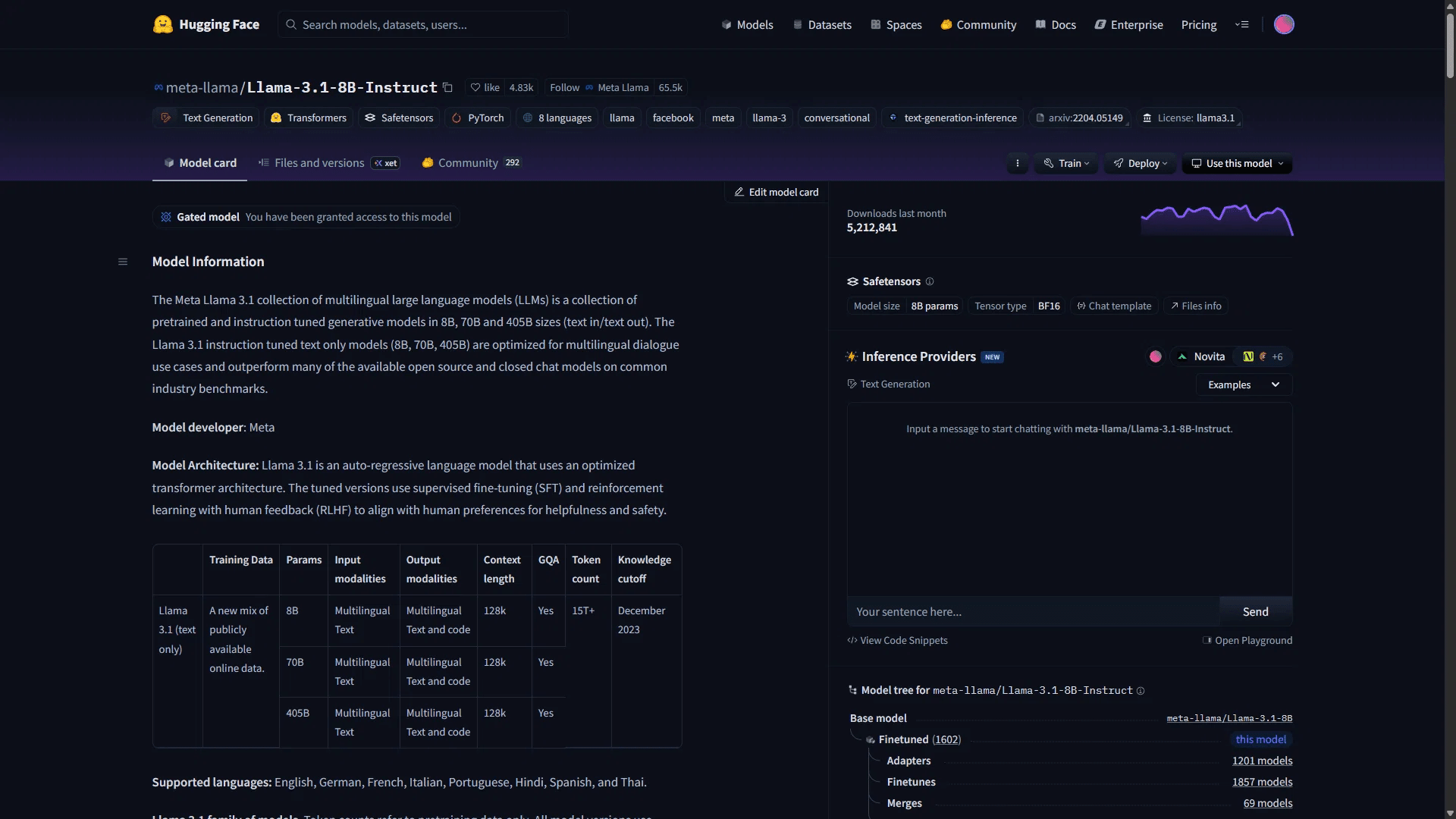Click the Text Generation task label
This screenshot has height=819, width=1456.
(x=888, y=384)
